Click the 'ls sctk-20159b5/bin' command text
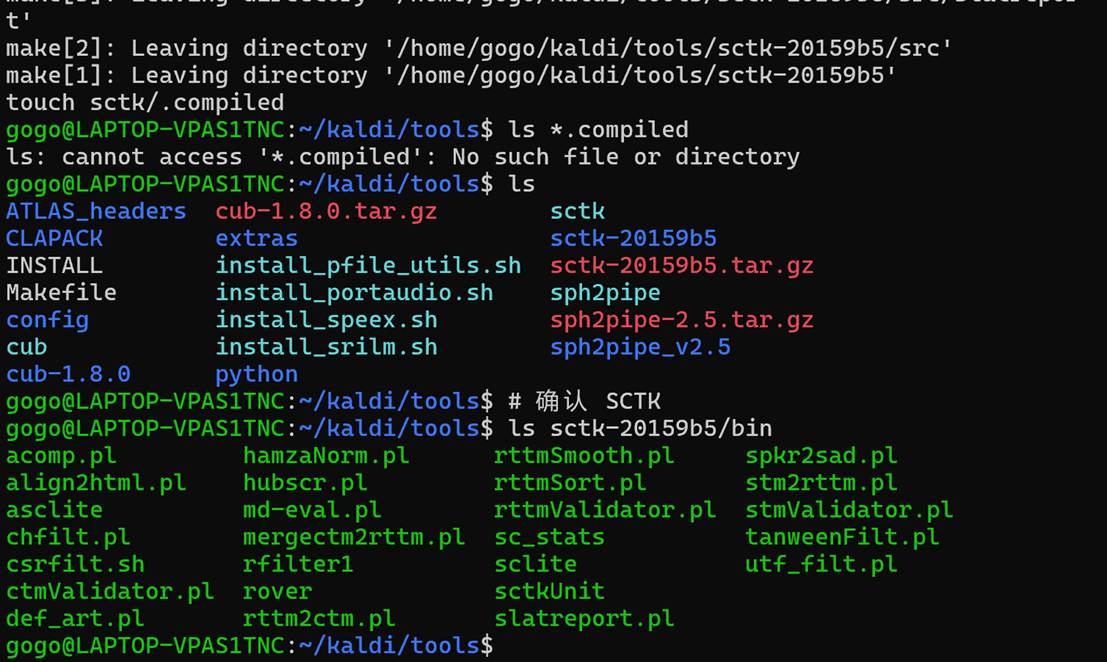The height and width of the screenshot is (662, 1107). 640,428
